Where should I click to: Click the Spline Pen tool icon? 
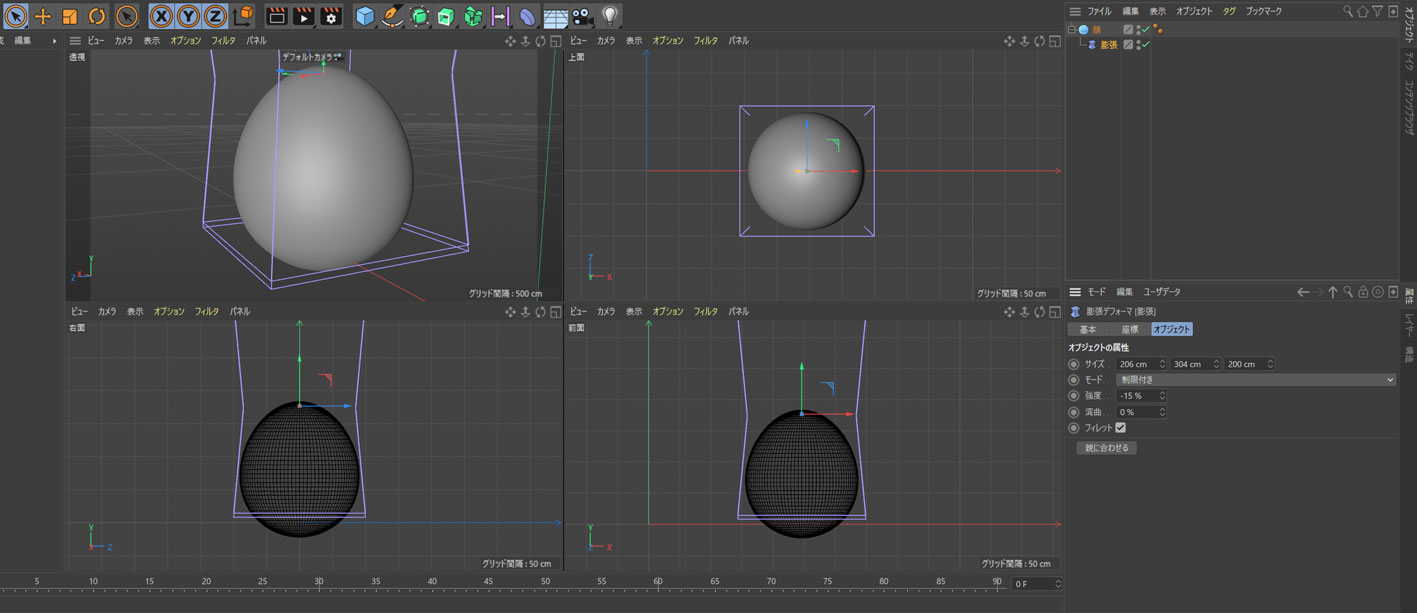[x=392, y=16]
